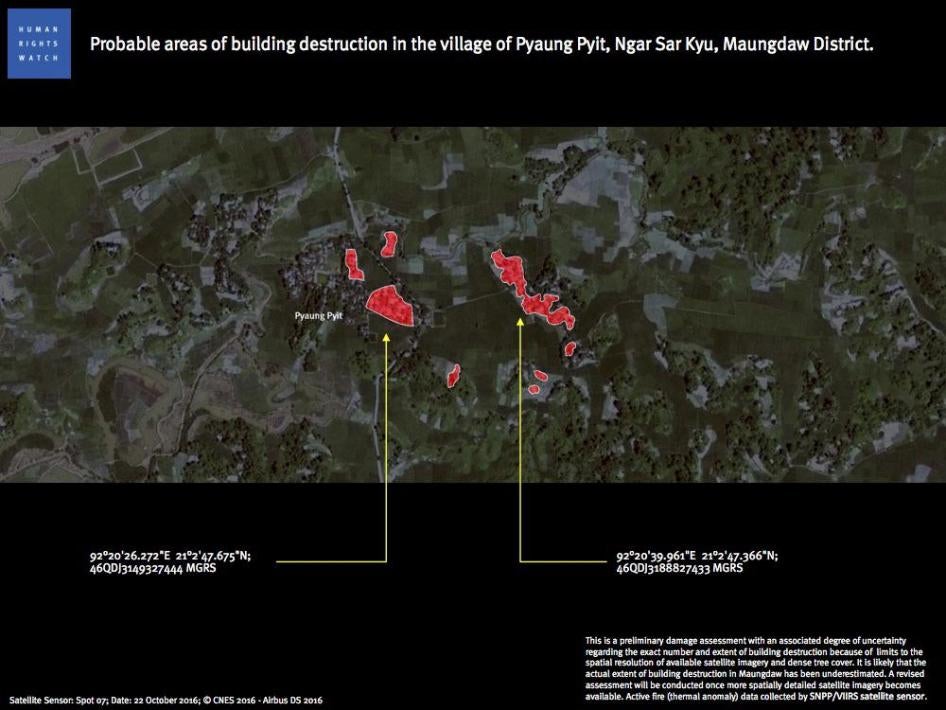Click the leftmost small red damage marker
The width and height of the screenshot is (946, 710).
click(x=353, y=266)
